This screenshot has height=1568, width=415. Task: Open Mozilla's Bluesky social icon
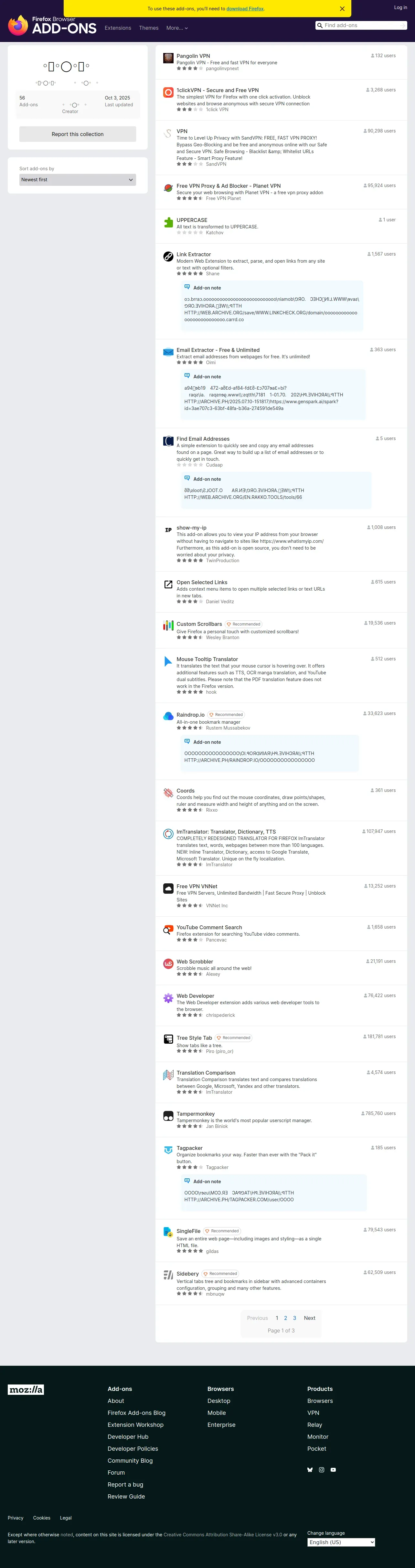click(x=310, y=1469)
